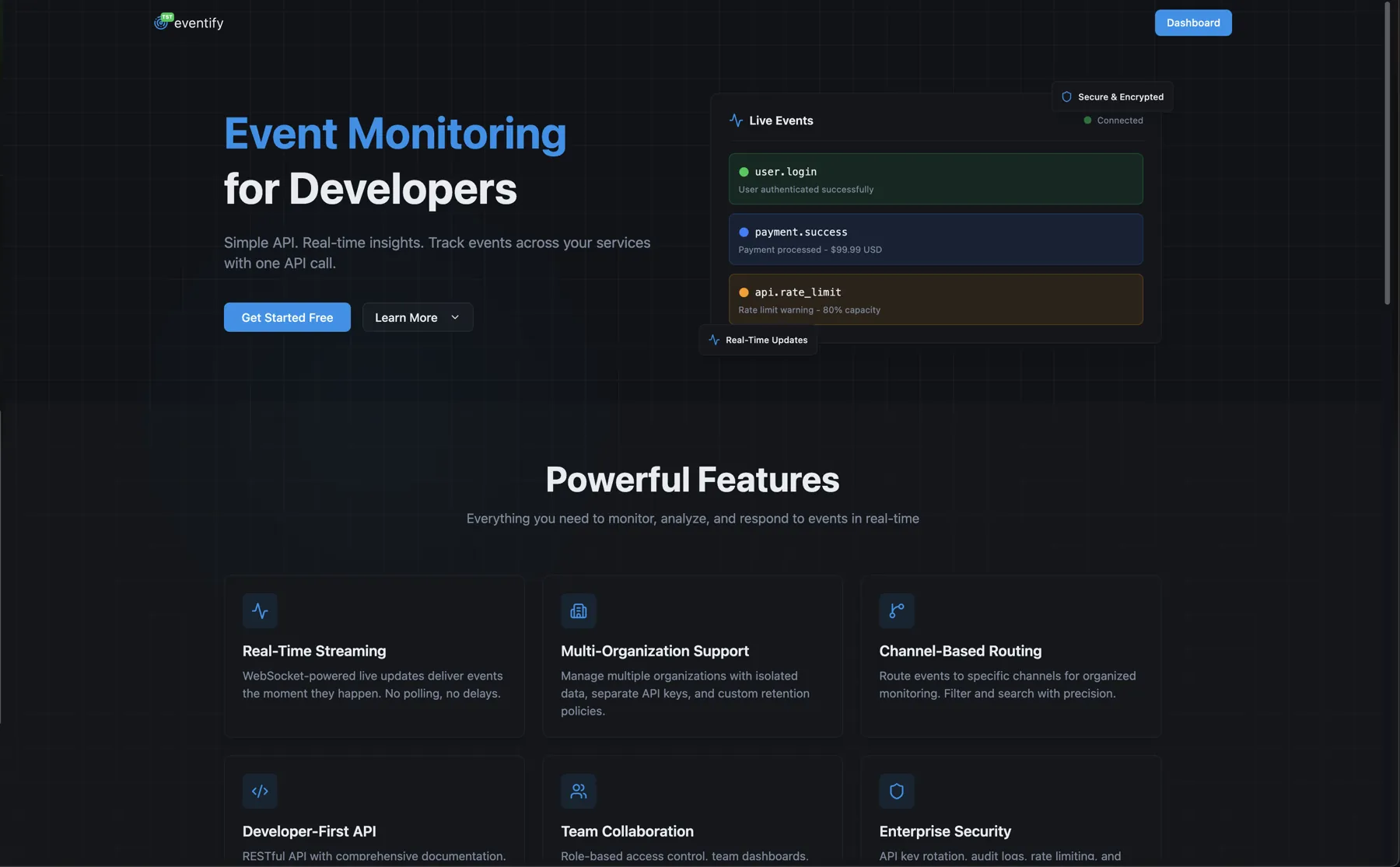Click the Real-Time Streaming card title
This screenshot has width=1400, height=867.
(314, 651)
